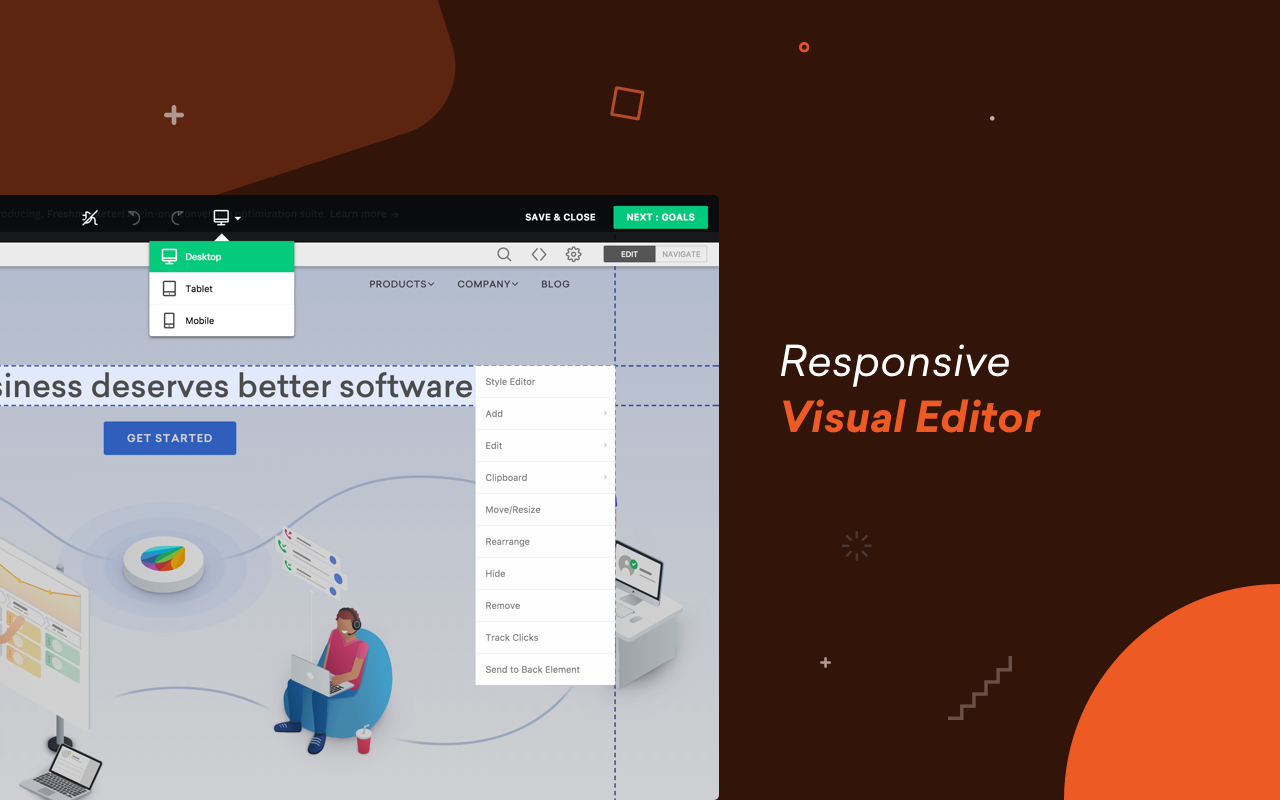The height and width of the screenshot is (800, 1280).
Task: Open the Blog nav link
Action: (555, 284)
